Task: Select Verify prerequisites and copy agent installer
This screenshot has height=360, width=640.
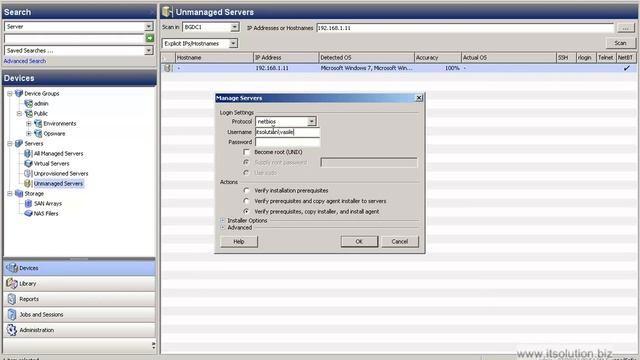Action: tap(246, 201)
